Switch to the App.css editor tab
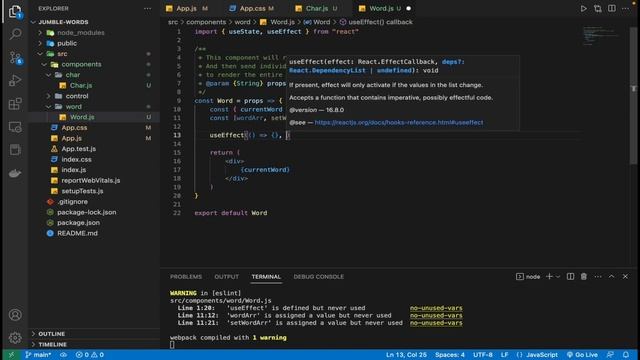The image size is (640, 360). 252,8
